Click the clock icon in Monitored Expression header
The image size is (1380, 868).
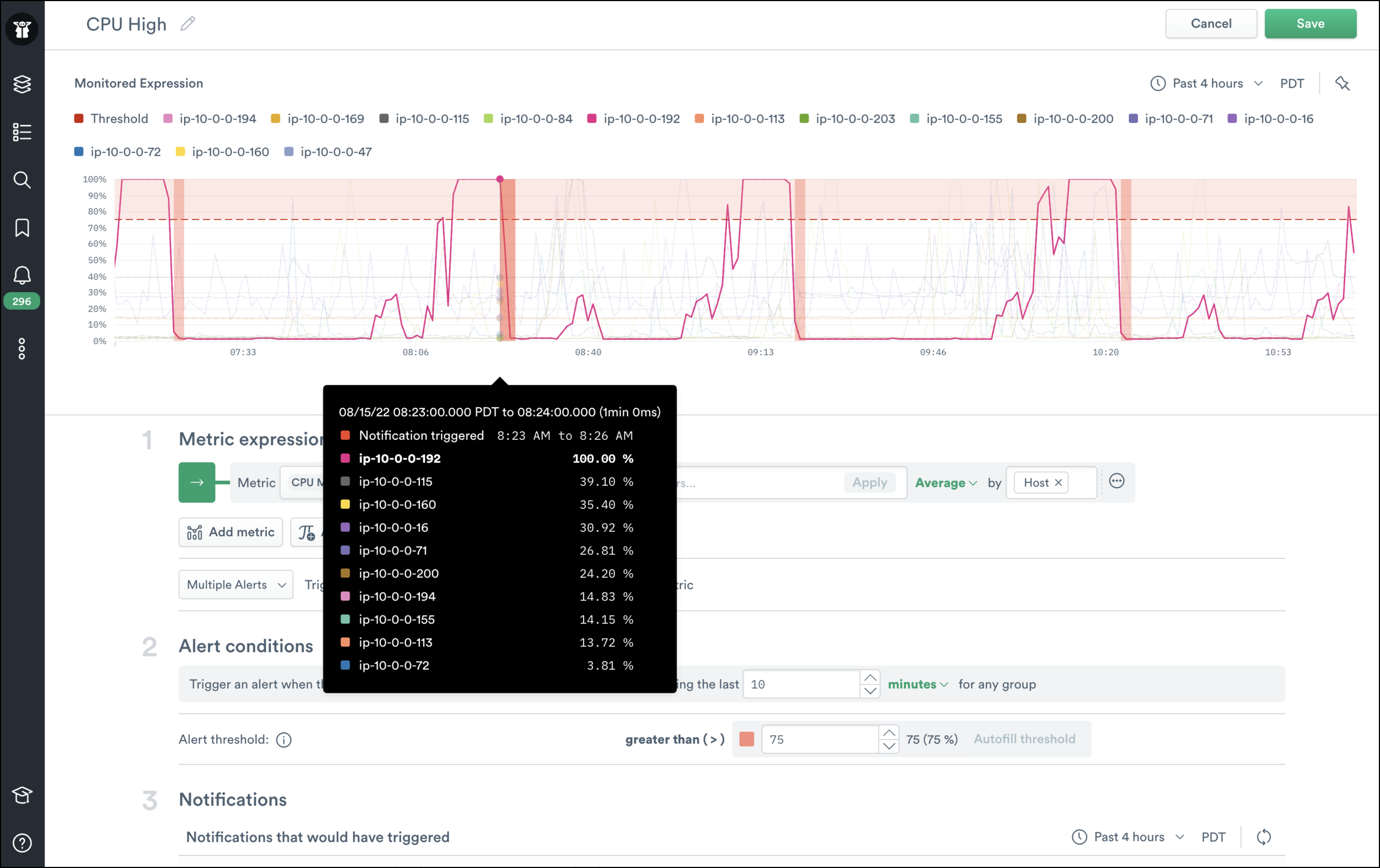coord(1158,84)
